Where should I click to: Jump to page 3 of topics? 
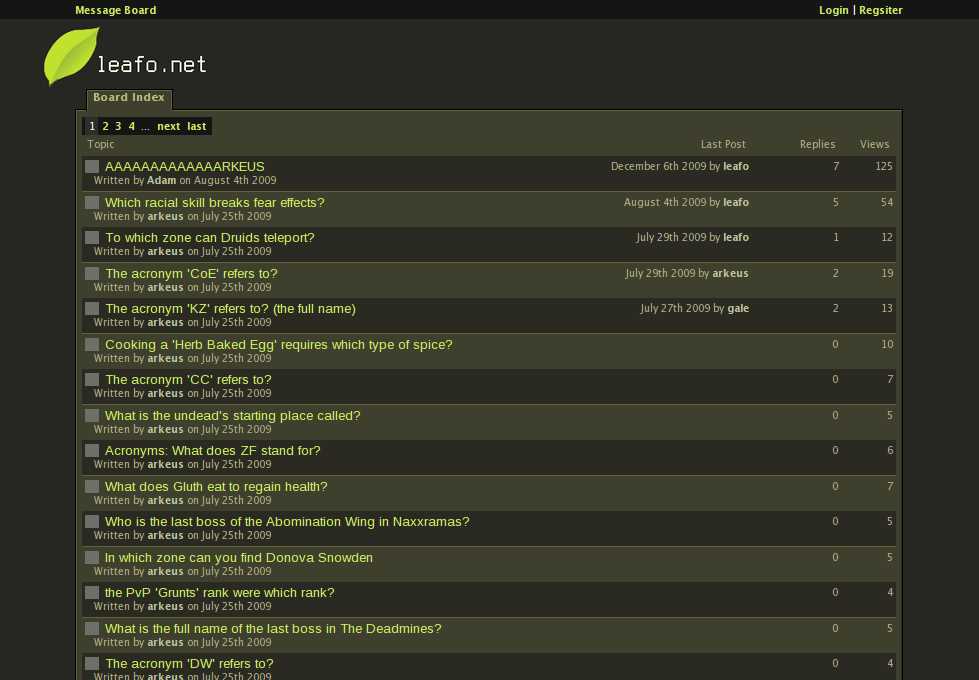pyautogui.click(x=118, y=126)
